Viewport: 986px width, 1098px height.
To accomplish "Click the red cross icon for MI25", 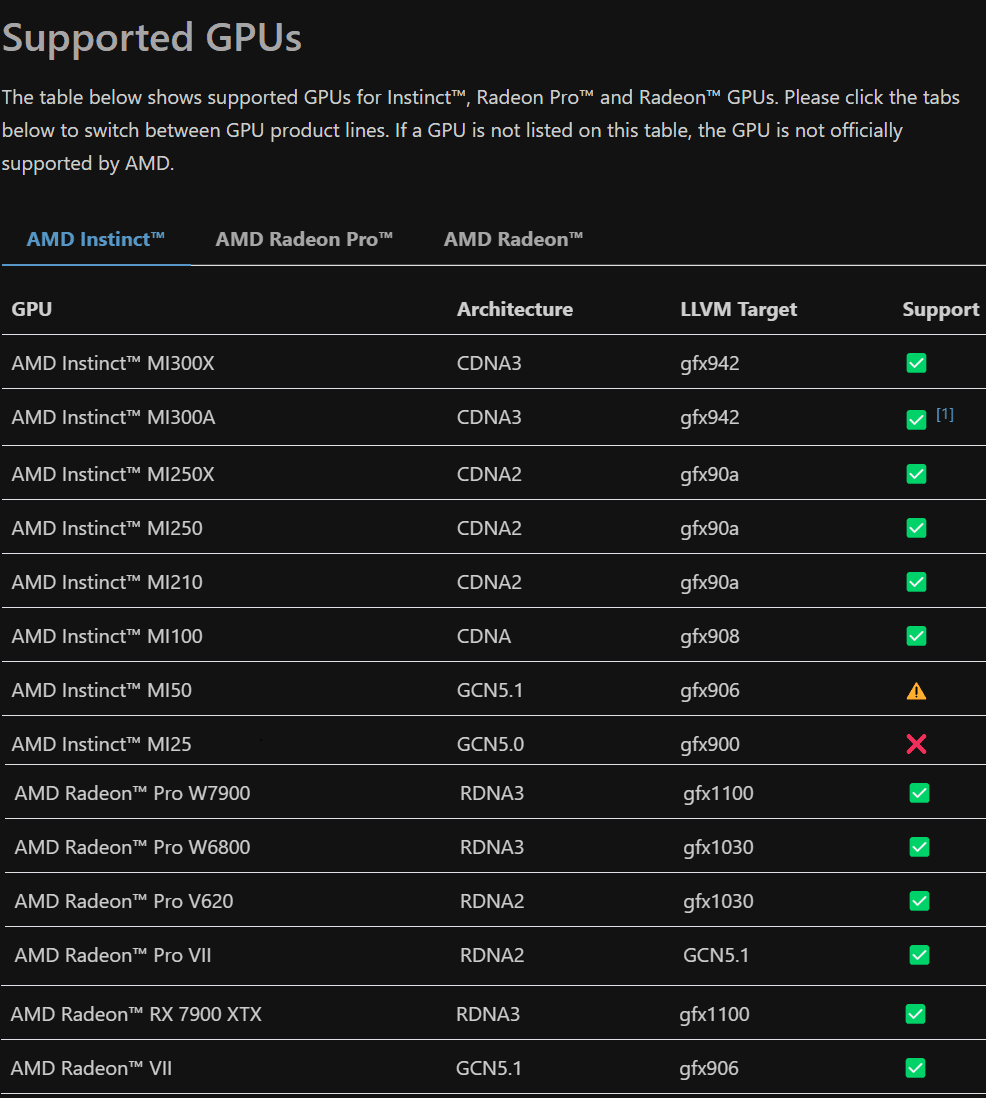I will (x=917, y=744).
